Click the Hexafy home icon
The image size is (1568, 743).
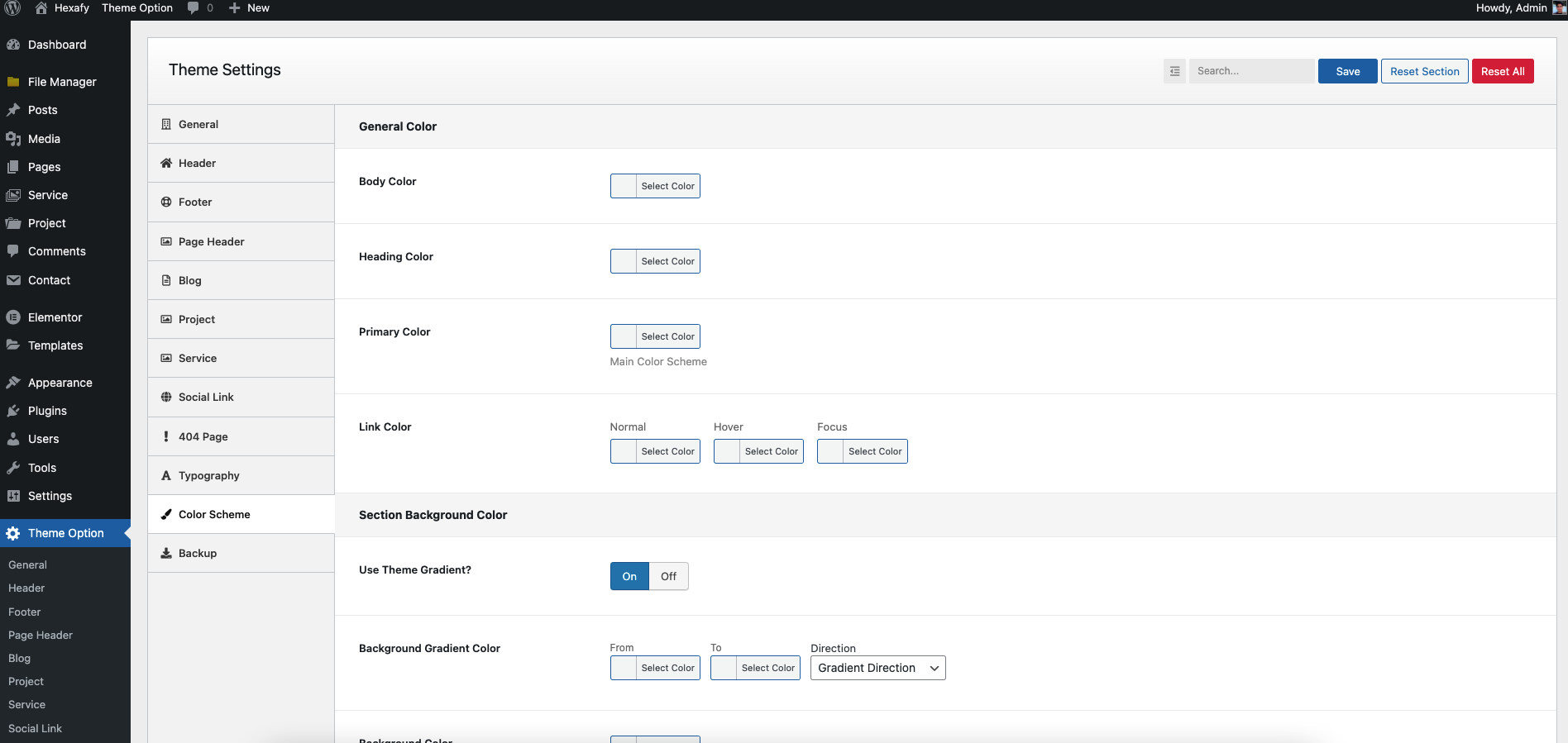coord(41,7)
